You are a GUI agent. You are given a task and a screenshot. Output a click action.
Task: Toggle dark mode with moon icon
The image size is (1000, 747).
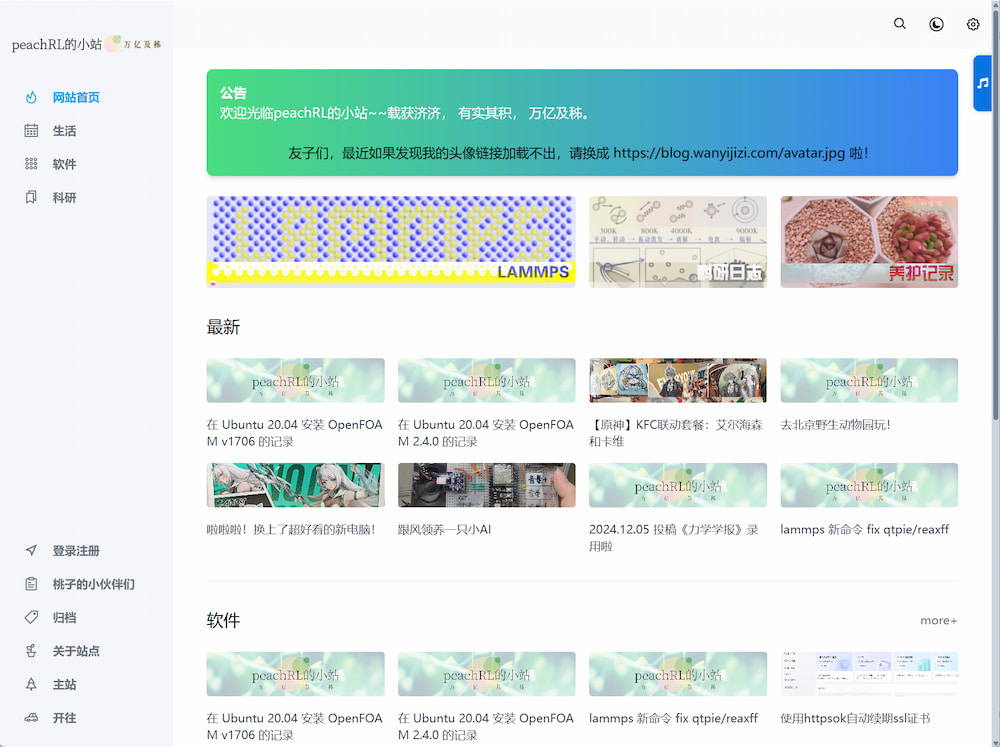[936, 24]
